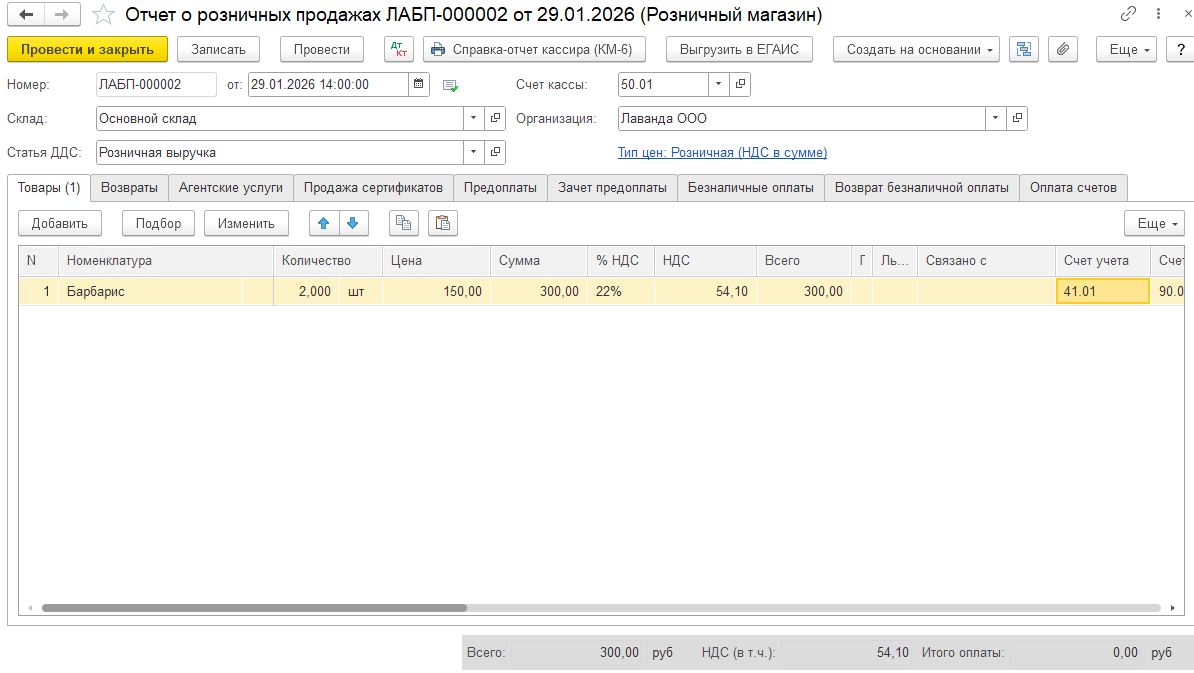Open Возврат безналичной оплаты tab
This screenshot has width=1194, height=673.
(921, 188)
